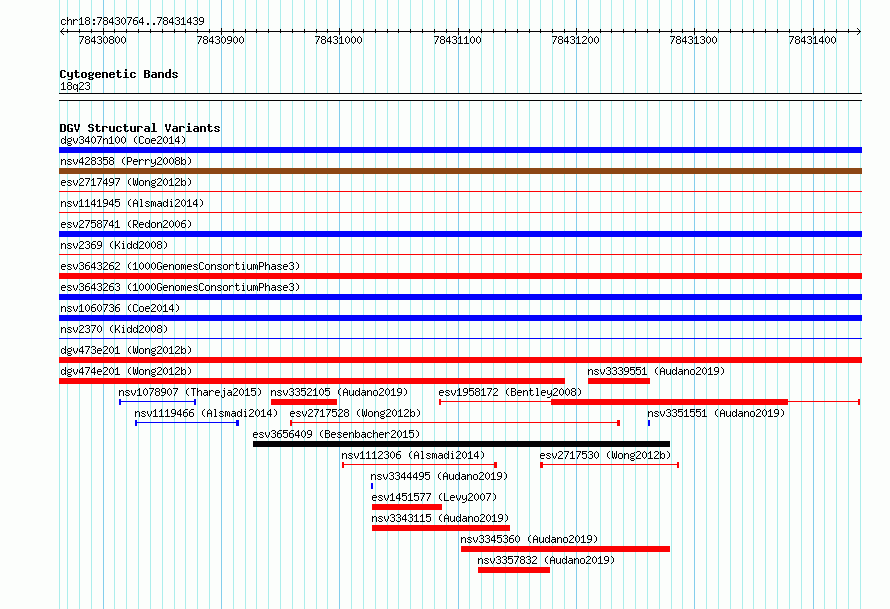The image size is (890, 609).
Task: Select the nsv3345360 (Audano2019) red bar
Action: 565,549
